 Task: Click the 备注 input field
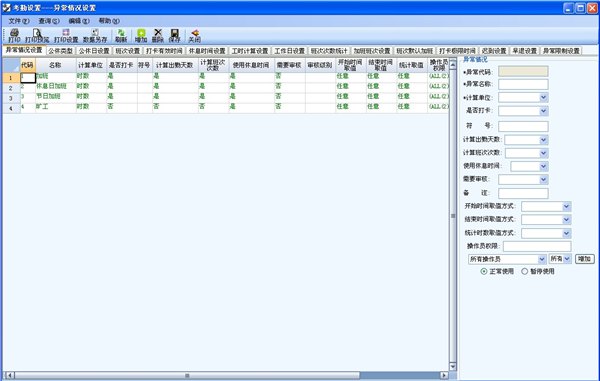(523, 193)
